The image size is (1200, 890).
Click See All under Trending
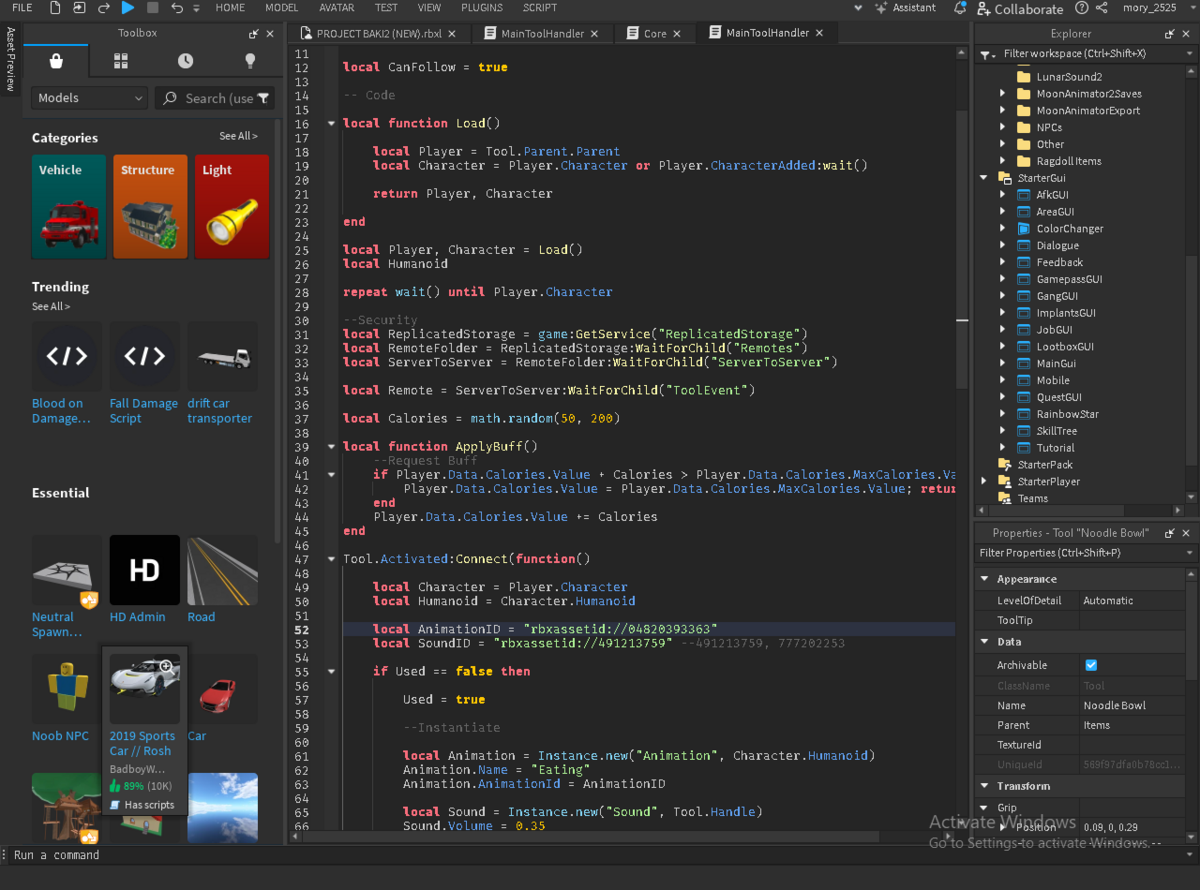(51, 306)
